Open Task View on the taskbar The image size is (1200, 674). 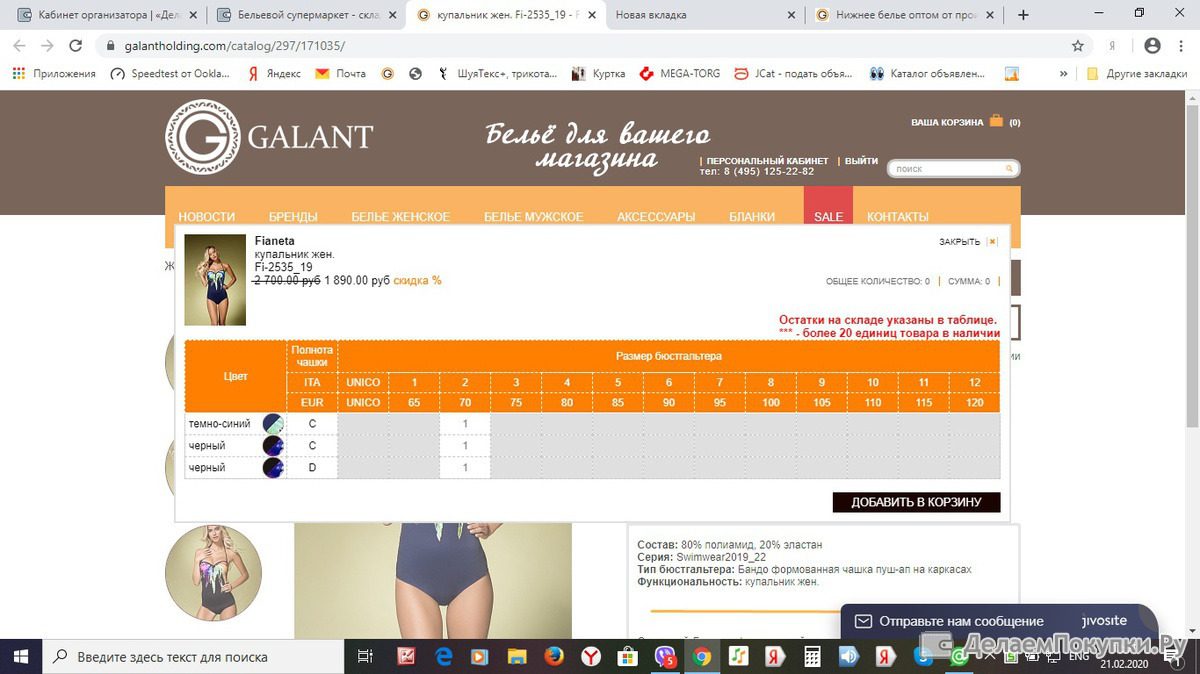click(365, 657)
